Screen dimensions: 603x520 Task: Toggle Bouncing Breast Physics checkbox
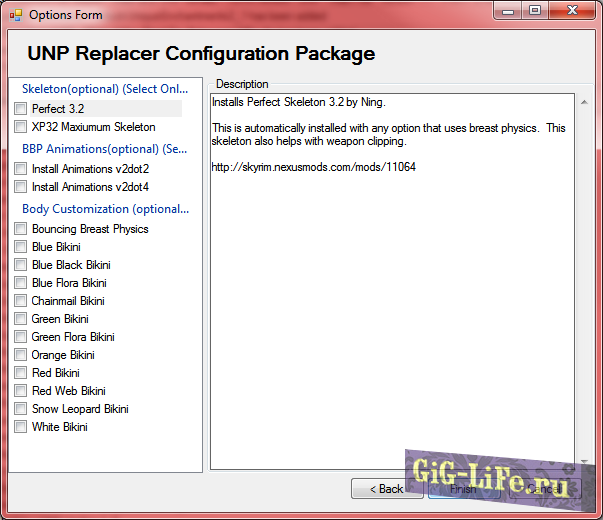pyautogui.click(x=21, y=229)
